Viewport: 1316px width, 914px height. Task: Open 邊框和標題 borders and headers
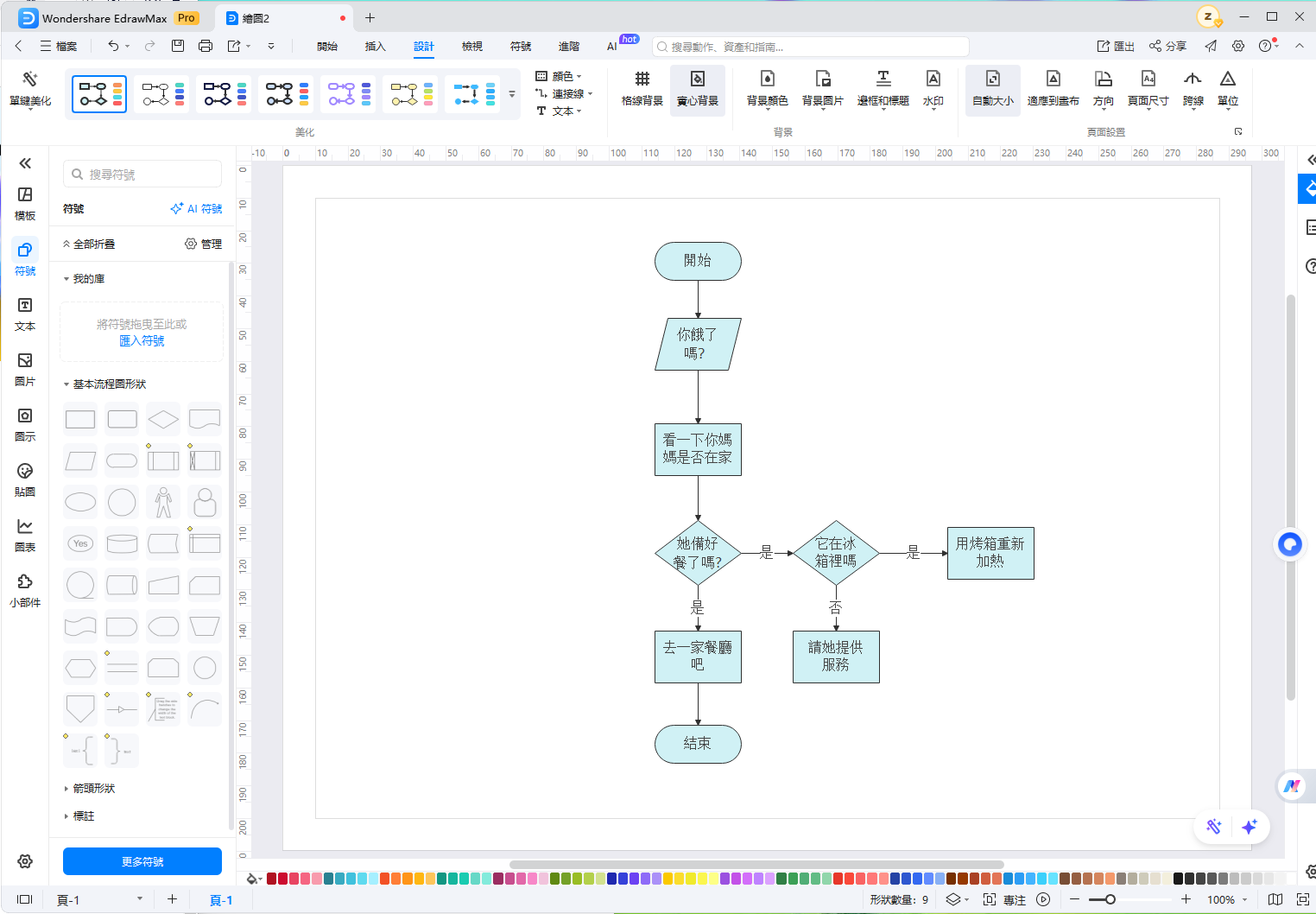tap(883, 89)
